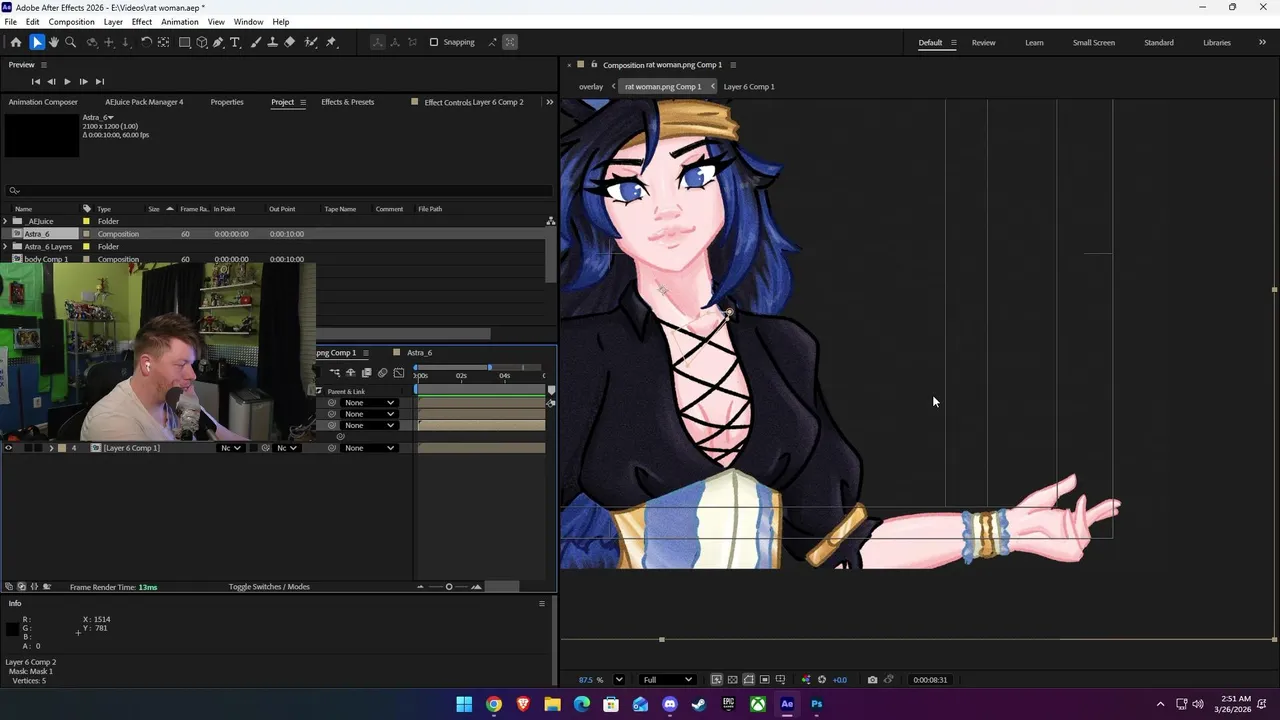Click the overlay breadcrumb in viewer
This screenshot has width=1280, height=720.
click(x=591, y=87)
